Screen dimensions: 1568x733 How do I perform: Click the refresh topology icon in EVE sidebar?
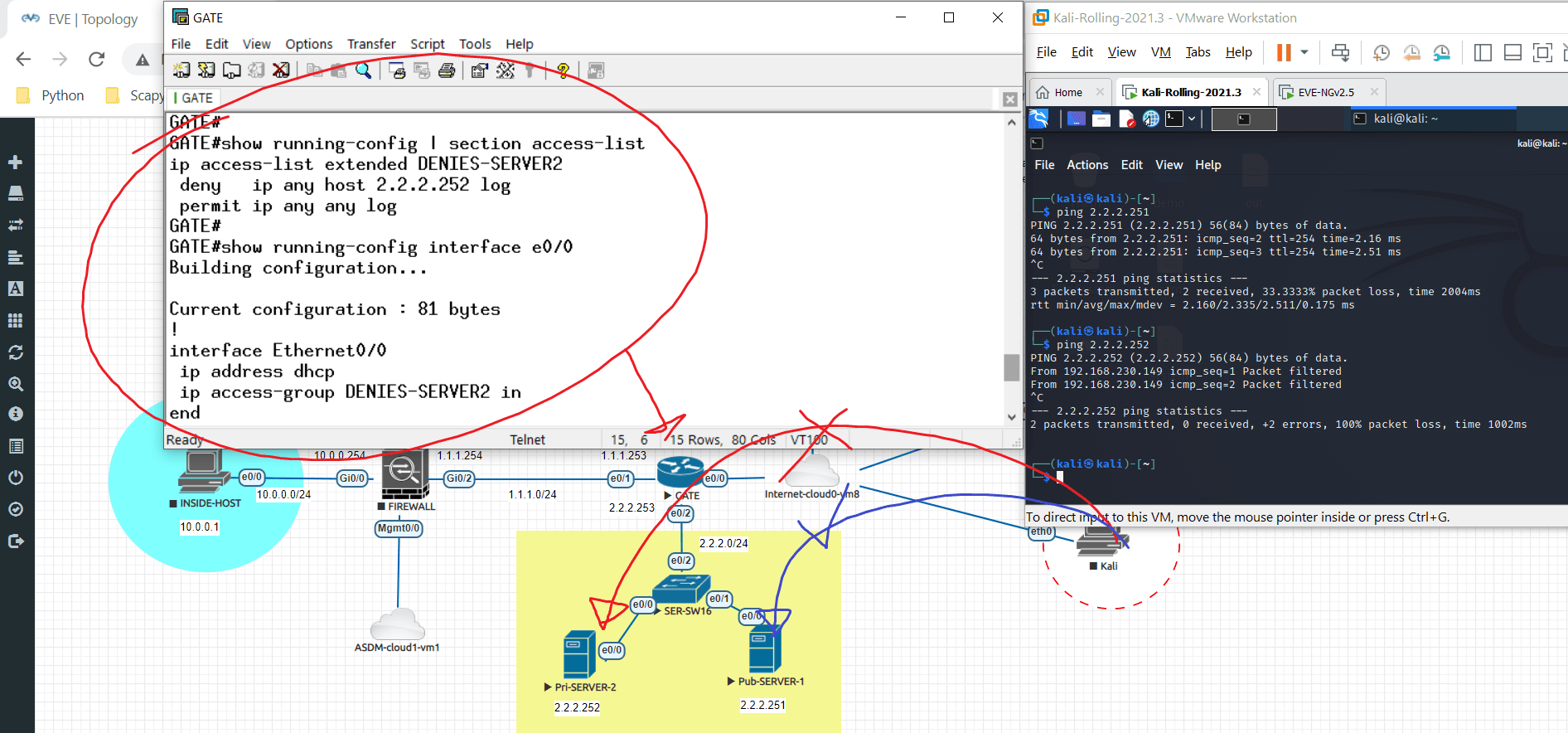(15, 352)
